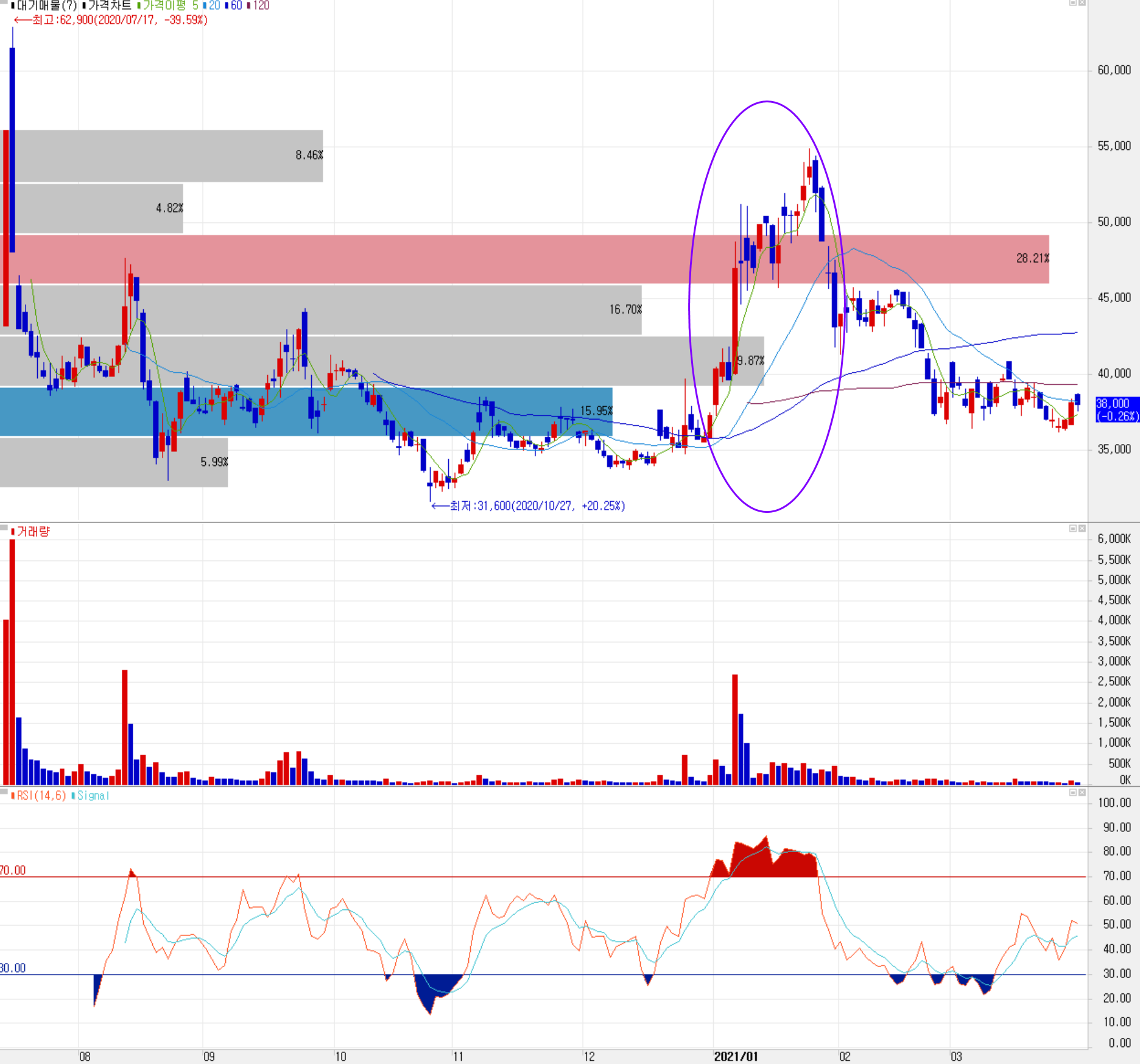The image size is (1140, 1064).
Task: Click the 35,000 price axis label
Action: tap(1114, 449)
